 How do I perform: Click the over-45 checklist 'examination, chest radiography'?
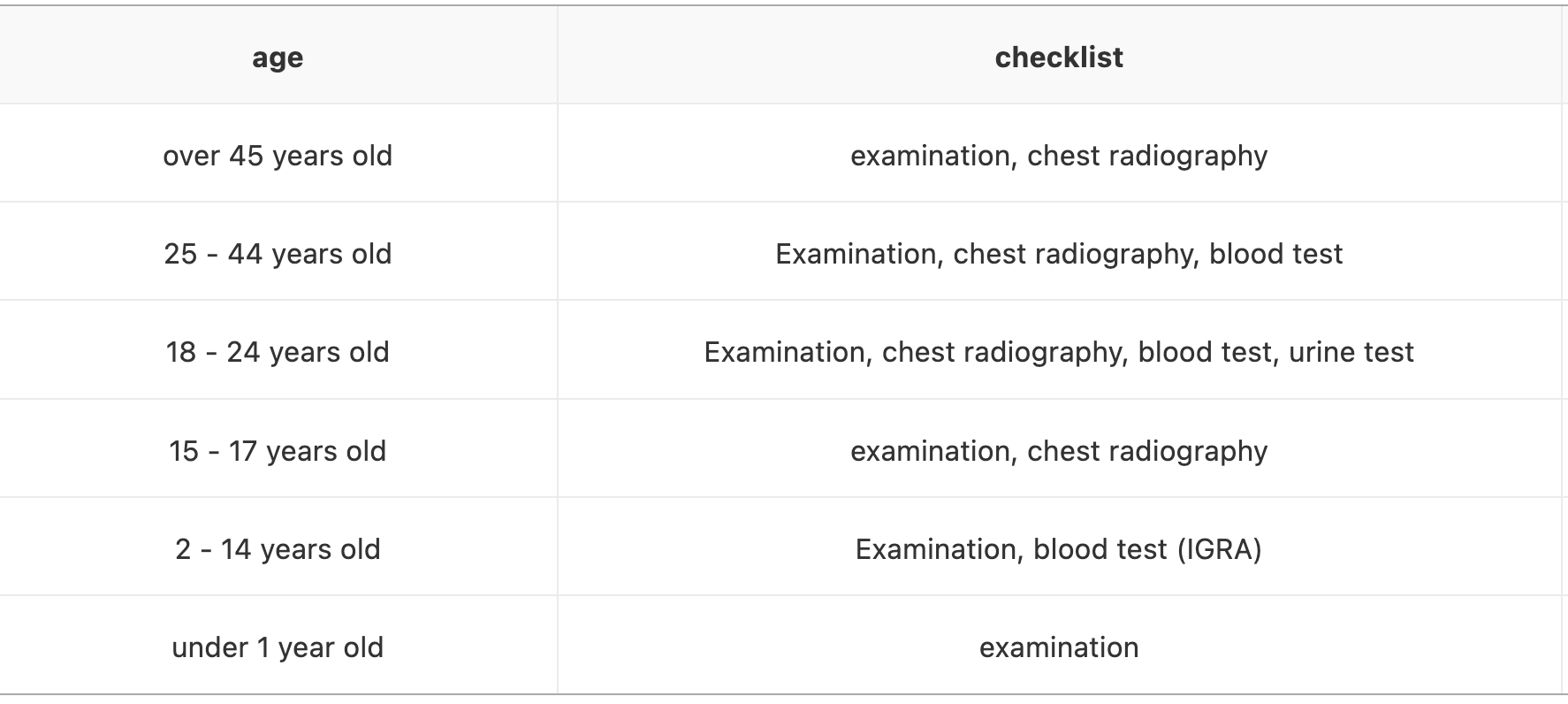[1059, 156]
